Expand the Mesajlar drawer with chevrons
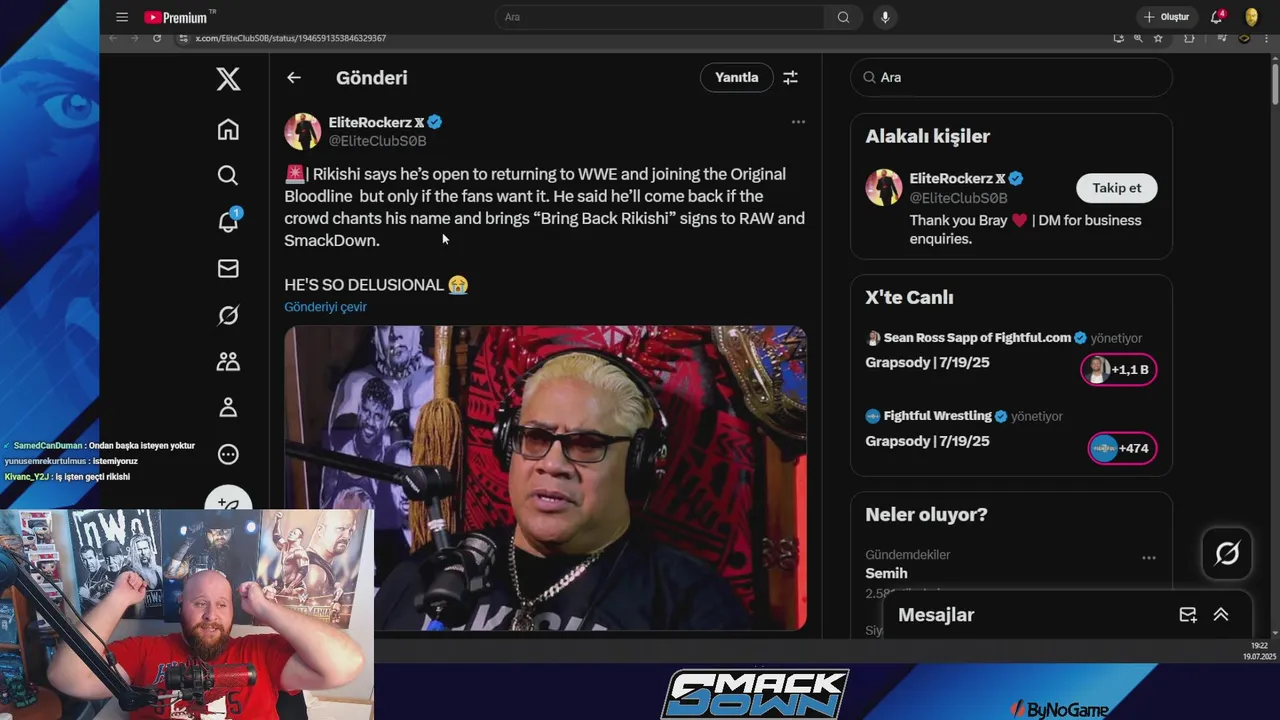 coord(1221,615)
